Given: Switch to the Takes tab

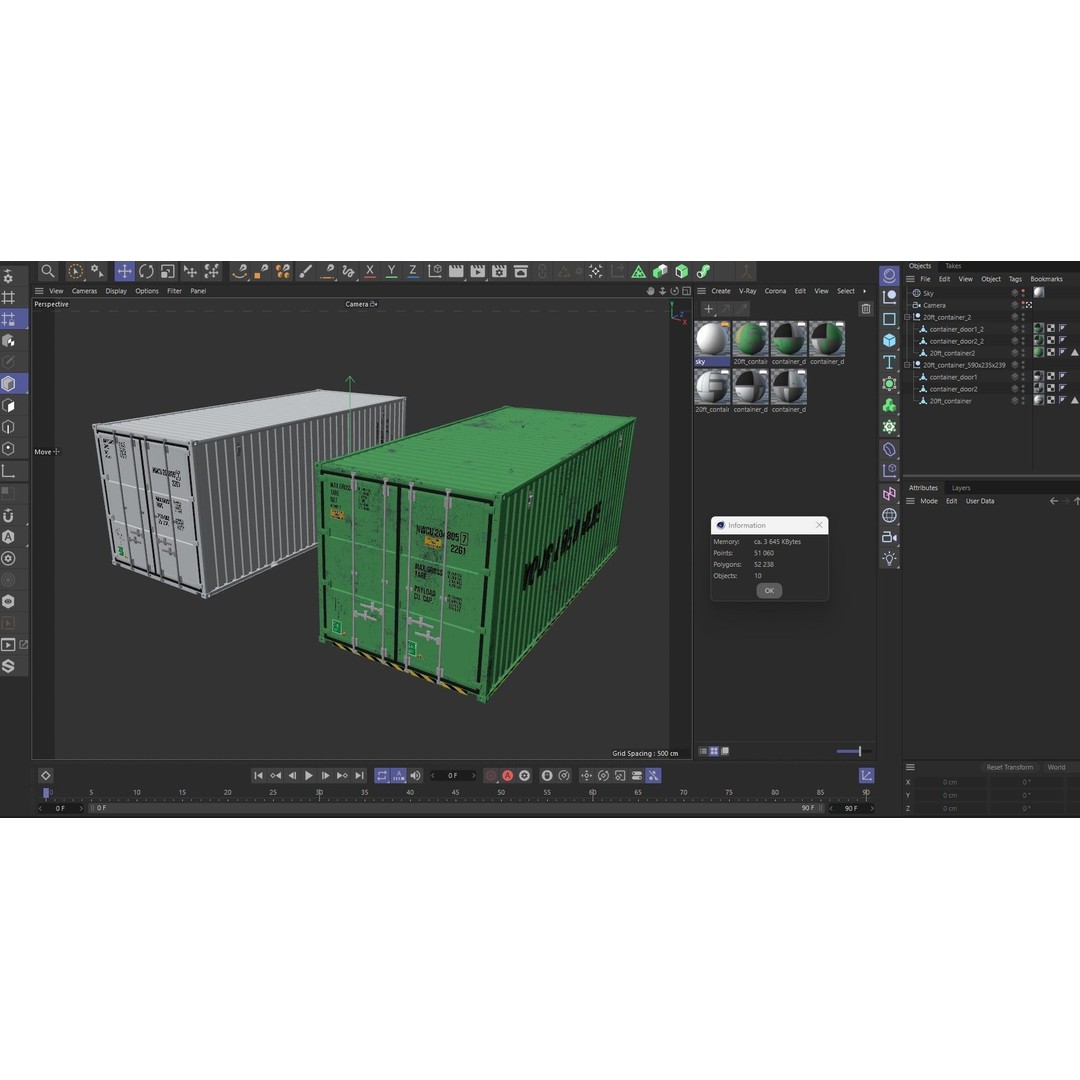Looking at the screenshot, I should click(953, 266).
